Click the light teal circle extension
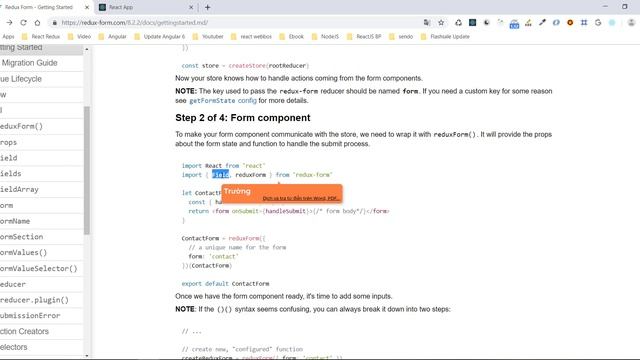The width and height of the screenshot is (640, 360). [x=612, y=23]
